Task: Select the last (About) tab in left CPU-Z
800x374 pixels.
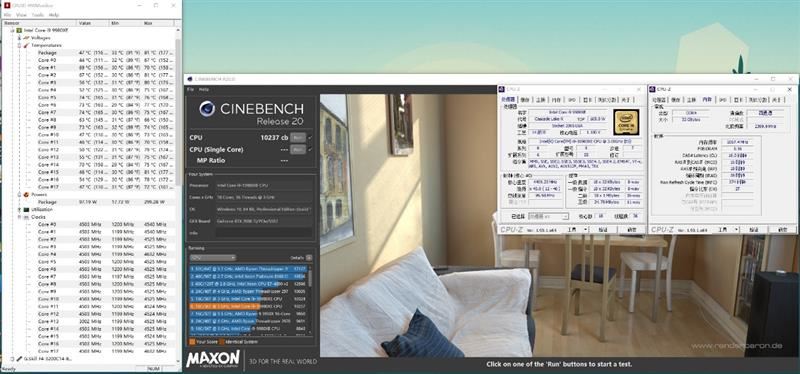Action: click(x=626, y=99)
